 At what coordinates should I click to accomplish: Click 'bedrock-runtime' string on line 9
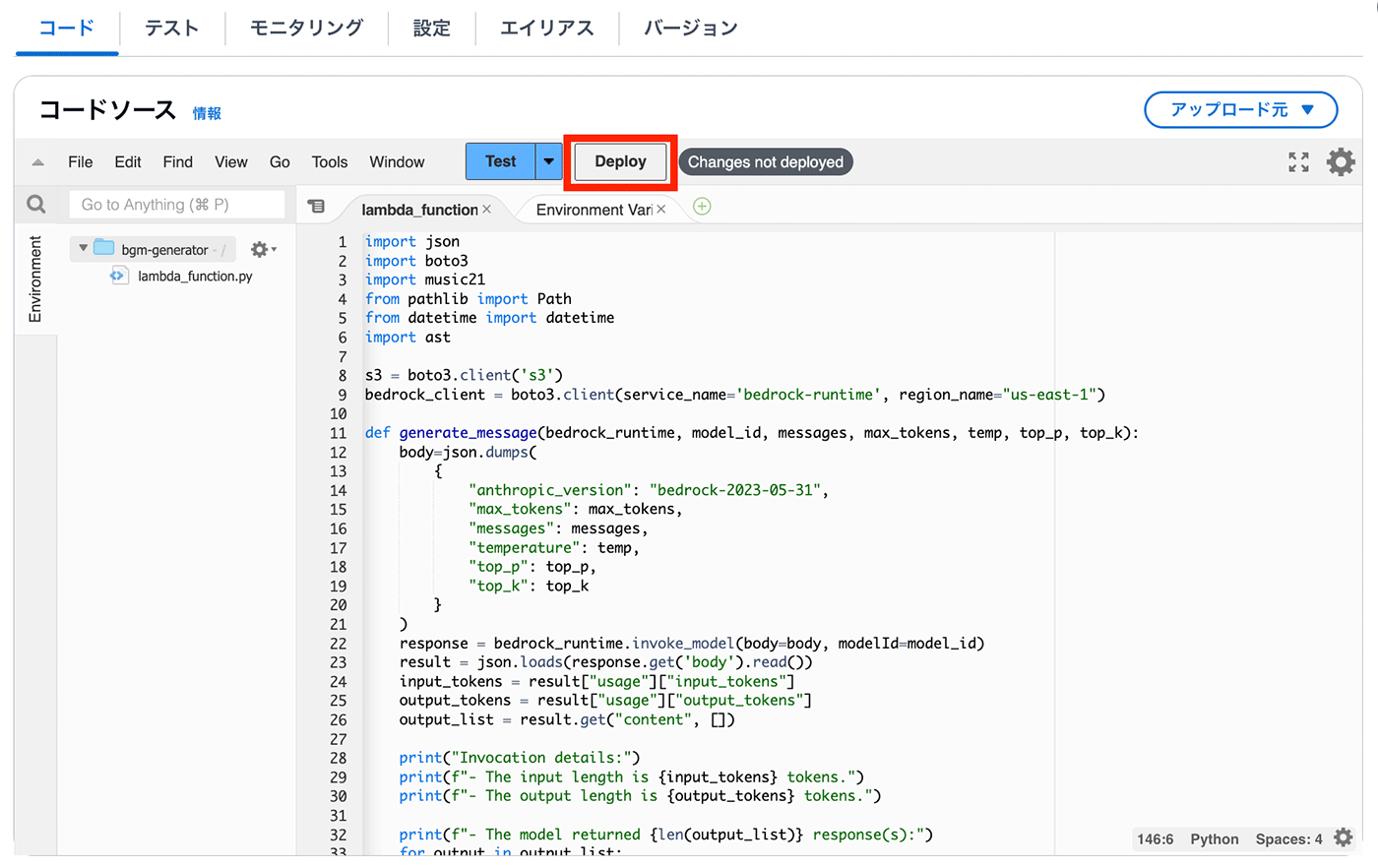coord(808,395)
